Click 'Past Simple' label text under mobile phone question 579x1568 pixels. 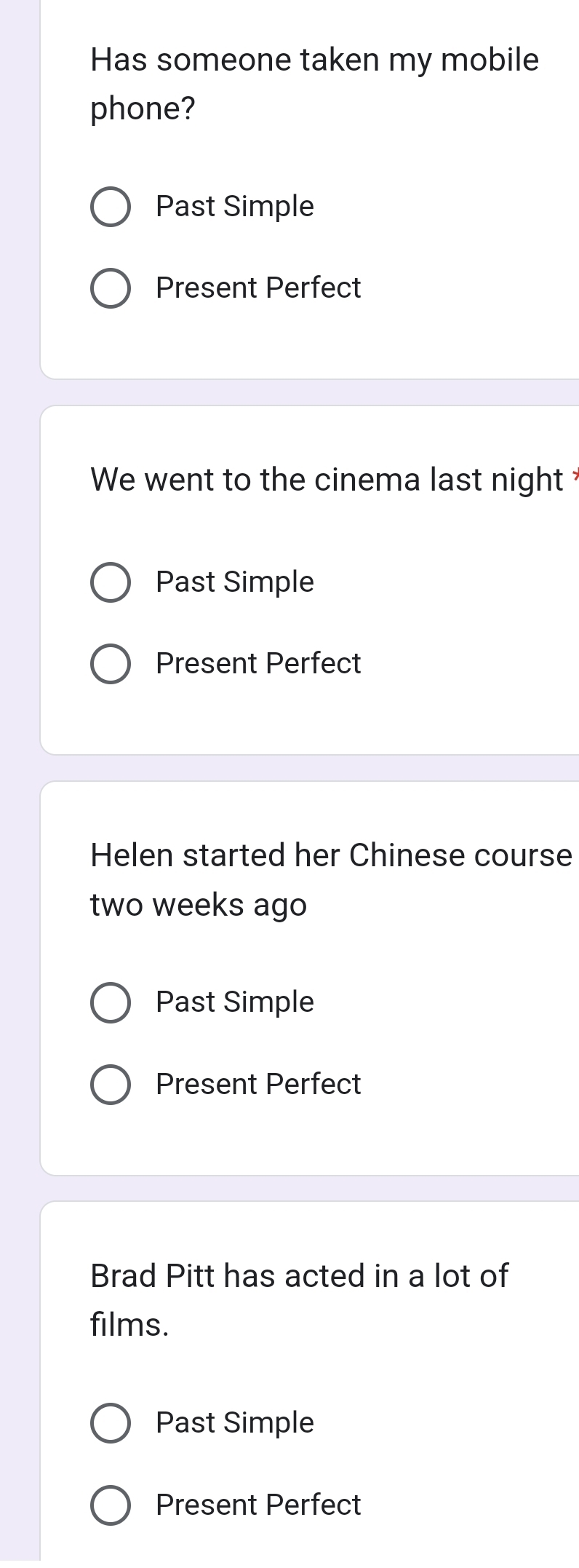(x=235, y=207)
